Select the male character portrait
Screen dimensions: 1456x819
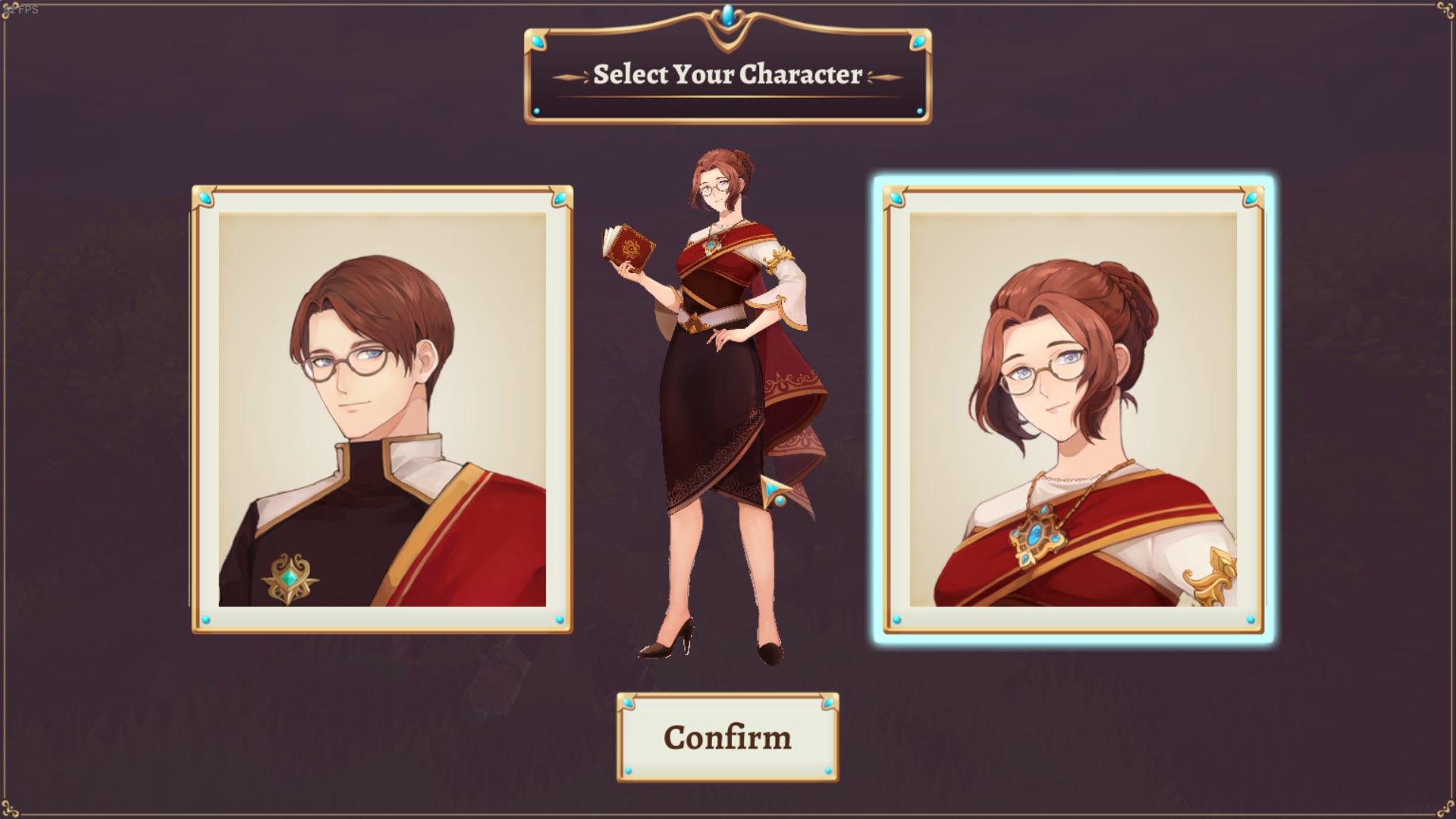(x=382, y=409)
